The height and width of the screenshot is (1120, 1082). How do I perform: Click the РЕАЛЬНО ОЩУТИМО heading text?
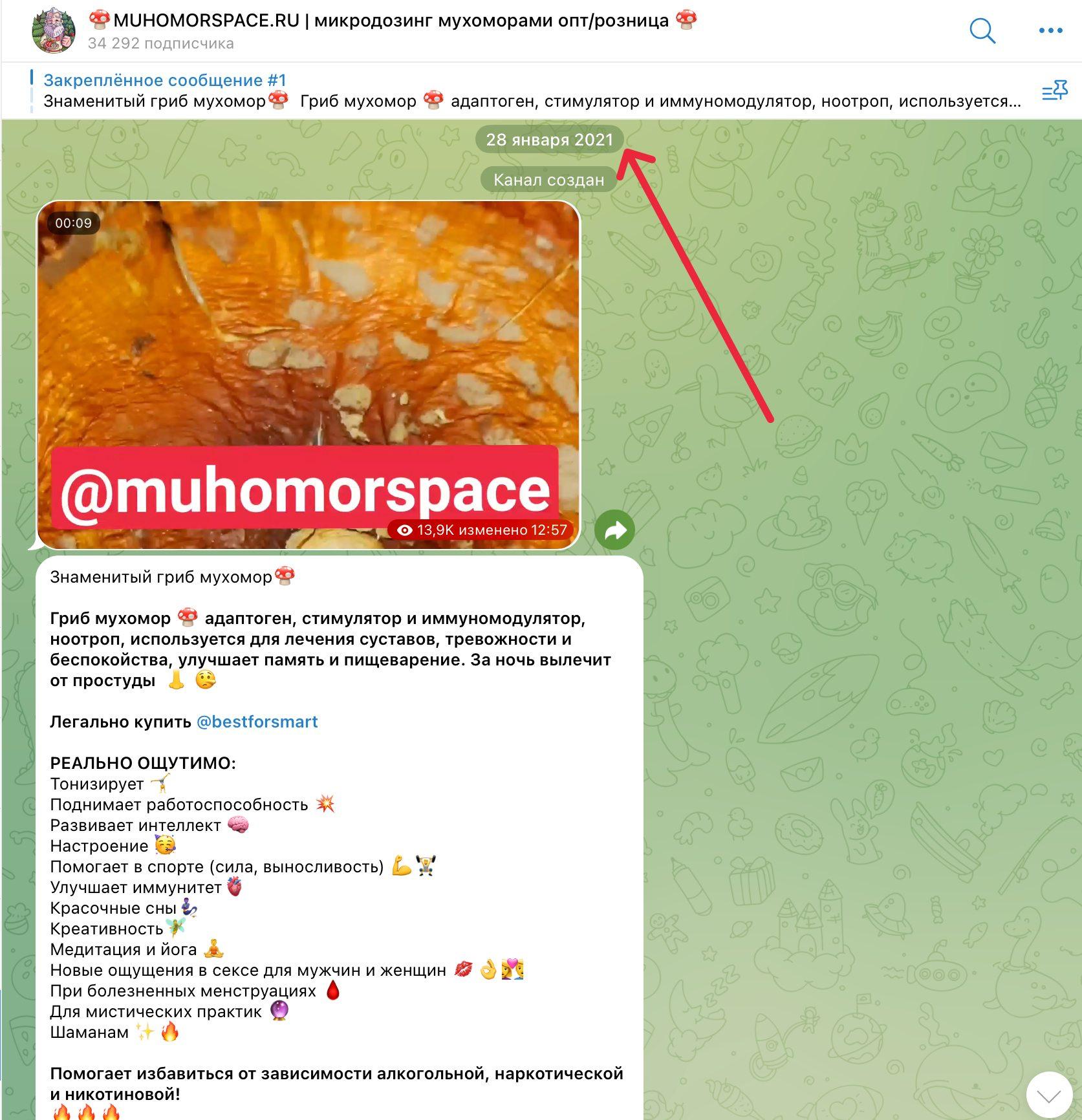coord(143,763)
